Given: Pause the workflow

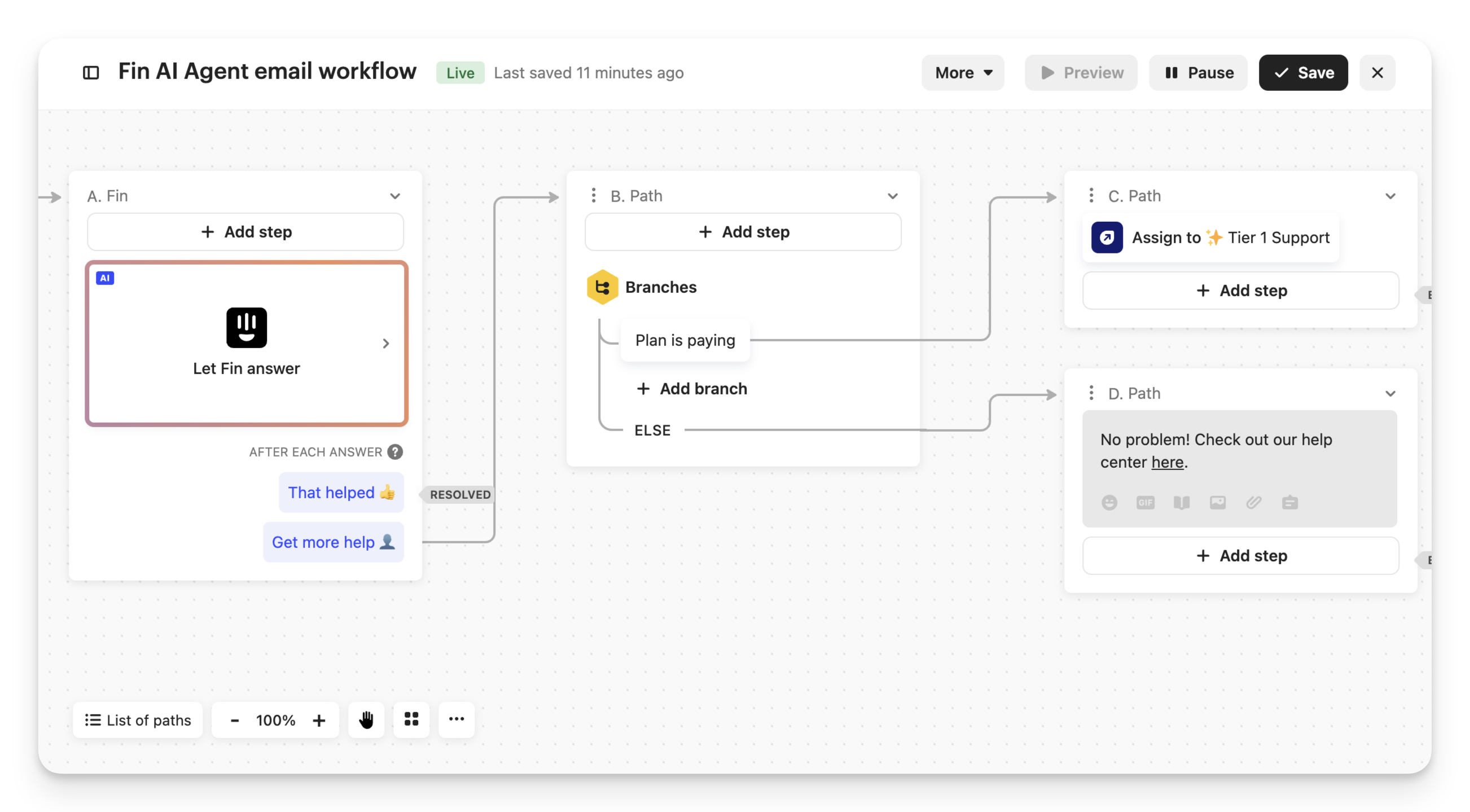Looking at the screenshot, I should tap(1198, 72).
